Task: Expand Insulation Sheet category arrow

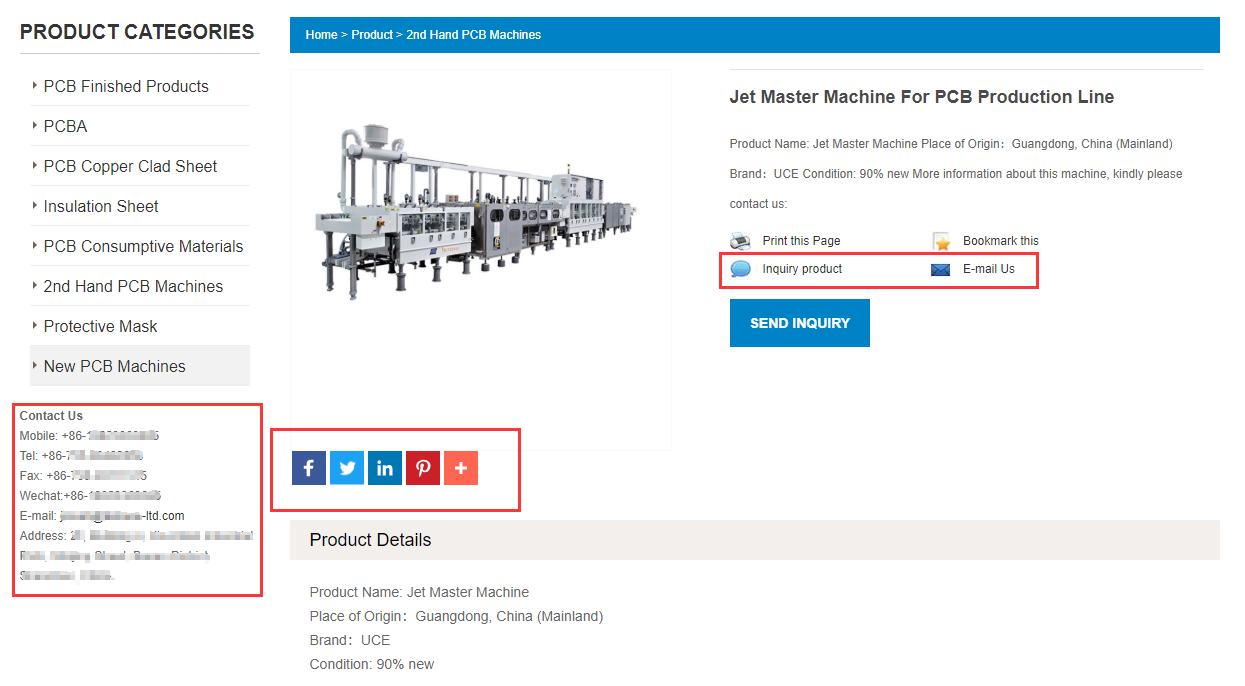Action: pyautogui.click(x=35, y=206)
